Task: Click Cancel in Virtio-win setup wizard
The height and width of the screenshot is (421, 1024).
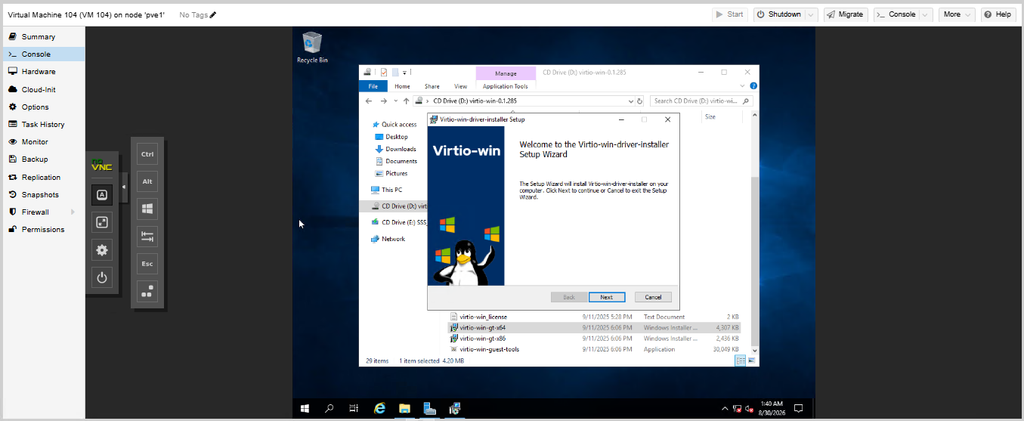Action: point(653,297)
